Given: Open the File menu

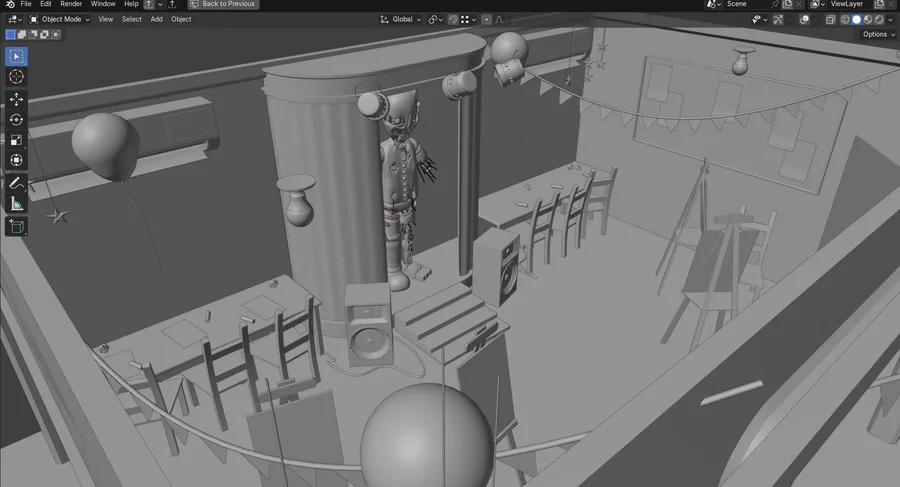Looking at the screenshot, I should point(26,3).
